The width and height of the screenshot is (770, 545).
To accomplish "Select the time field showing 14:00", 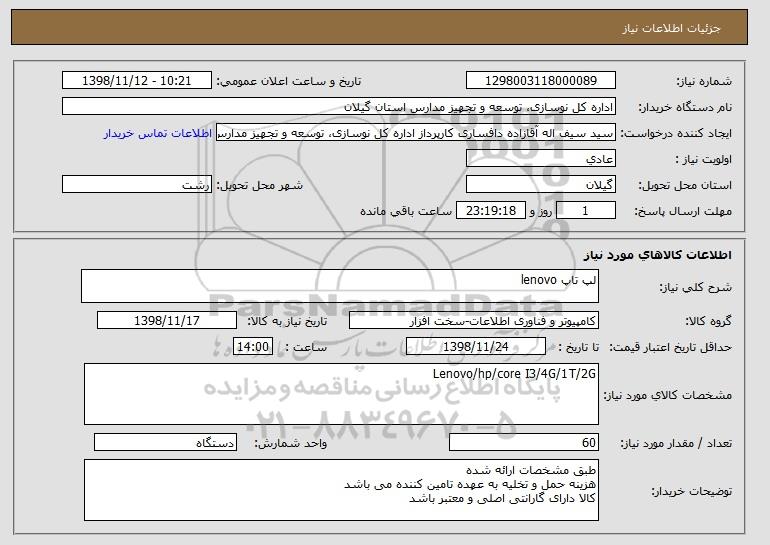I will point(253,347).
